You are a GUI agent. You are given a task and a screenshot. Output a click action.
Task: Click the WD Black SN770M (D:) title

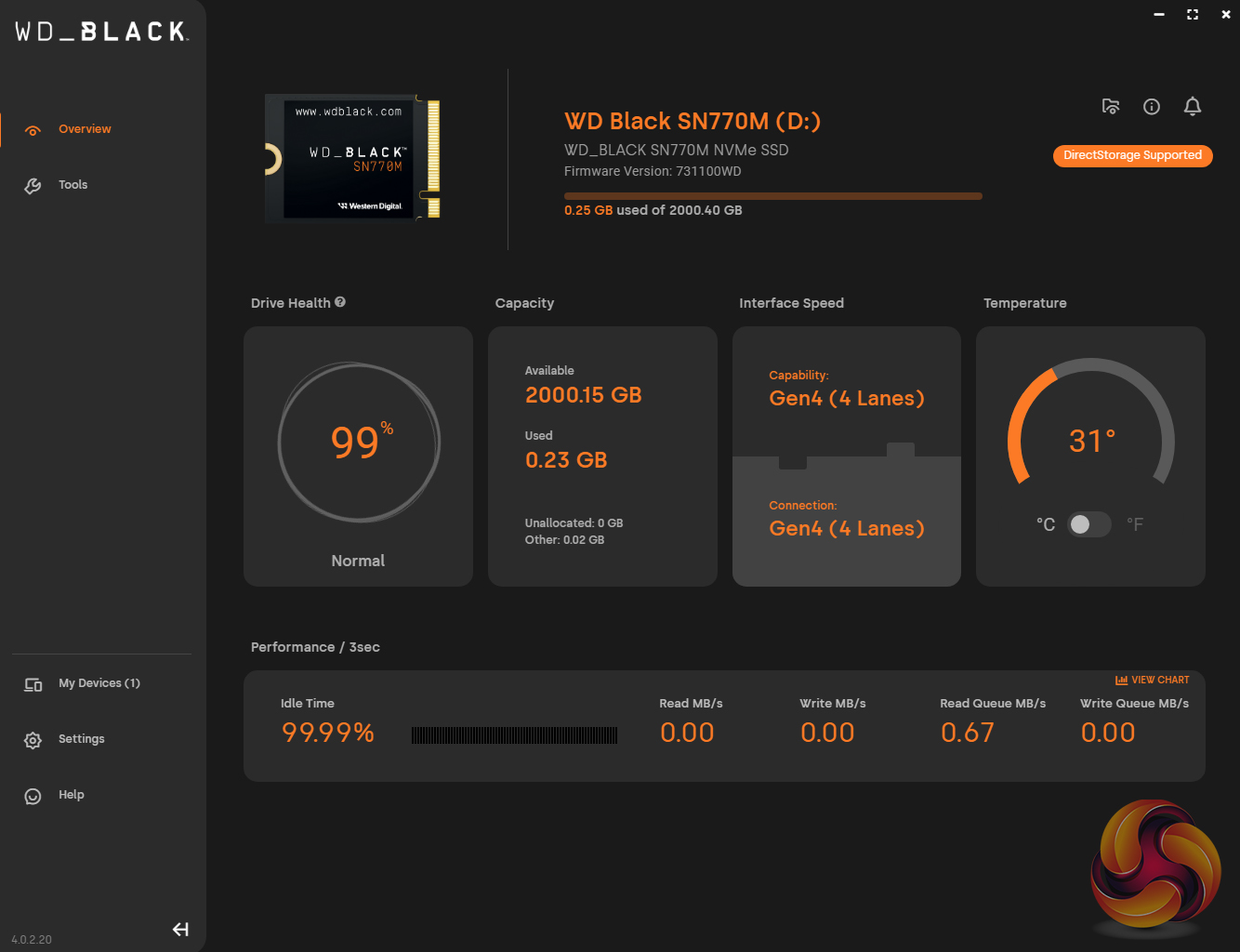pyautogui.click(x=693, y=121)
